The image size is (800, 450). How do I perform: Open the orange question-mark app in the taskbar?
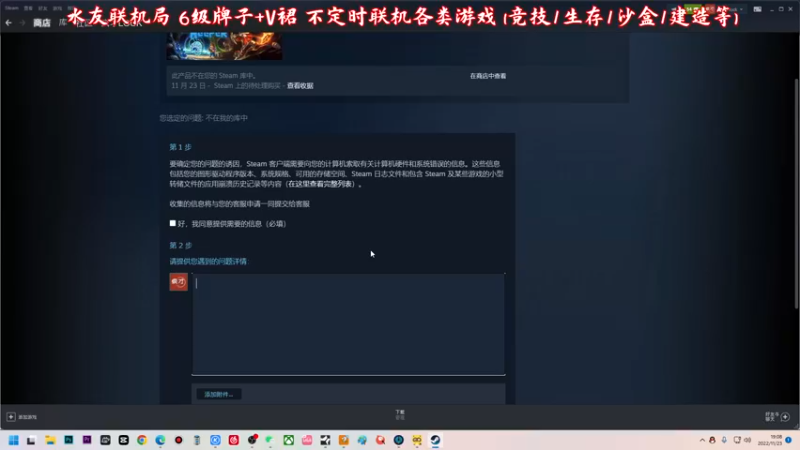click(344, 440)
